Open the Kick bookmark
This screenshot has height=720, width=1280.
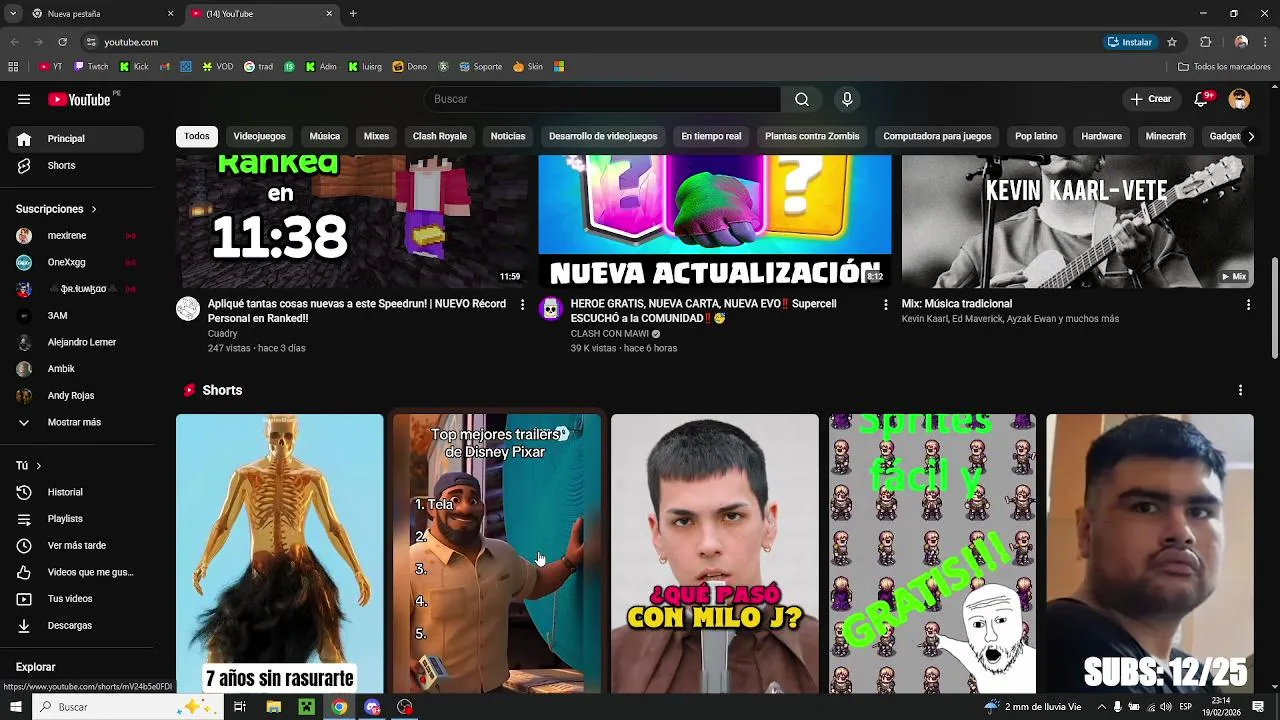pyautogui.click(x=134, y=67)
